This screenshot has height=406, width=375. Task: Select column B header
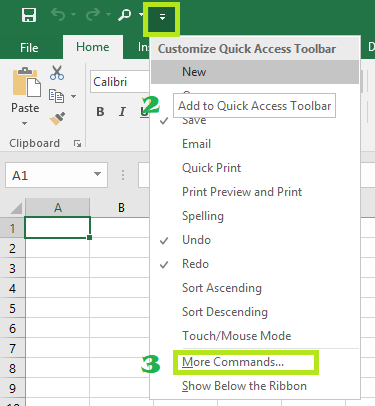click(121, 208)
